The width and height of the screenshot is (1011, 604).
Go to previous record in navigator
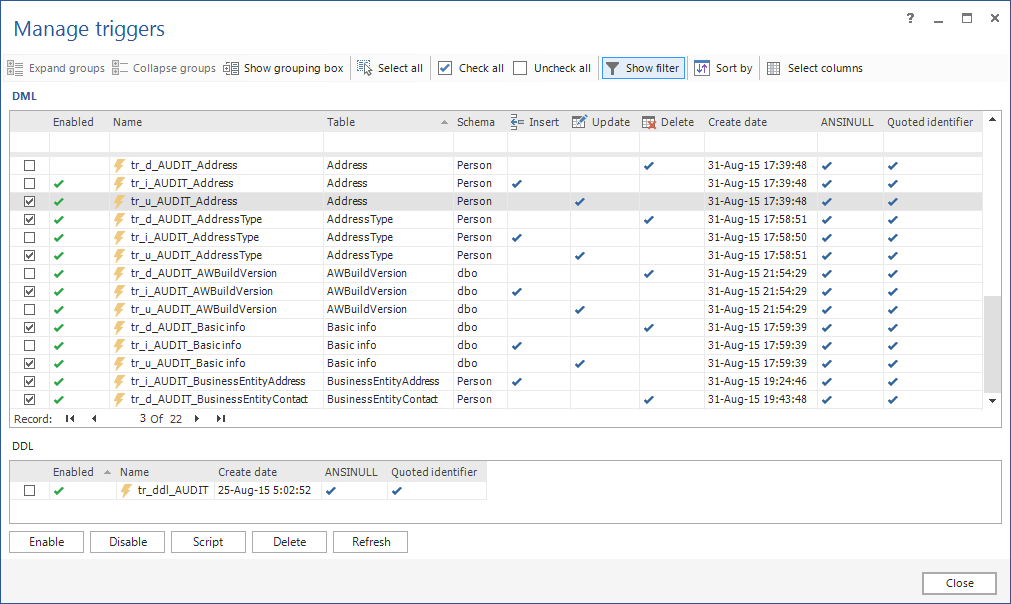coord(94,419)
